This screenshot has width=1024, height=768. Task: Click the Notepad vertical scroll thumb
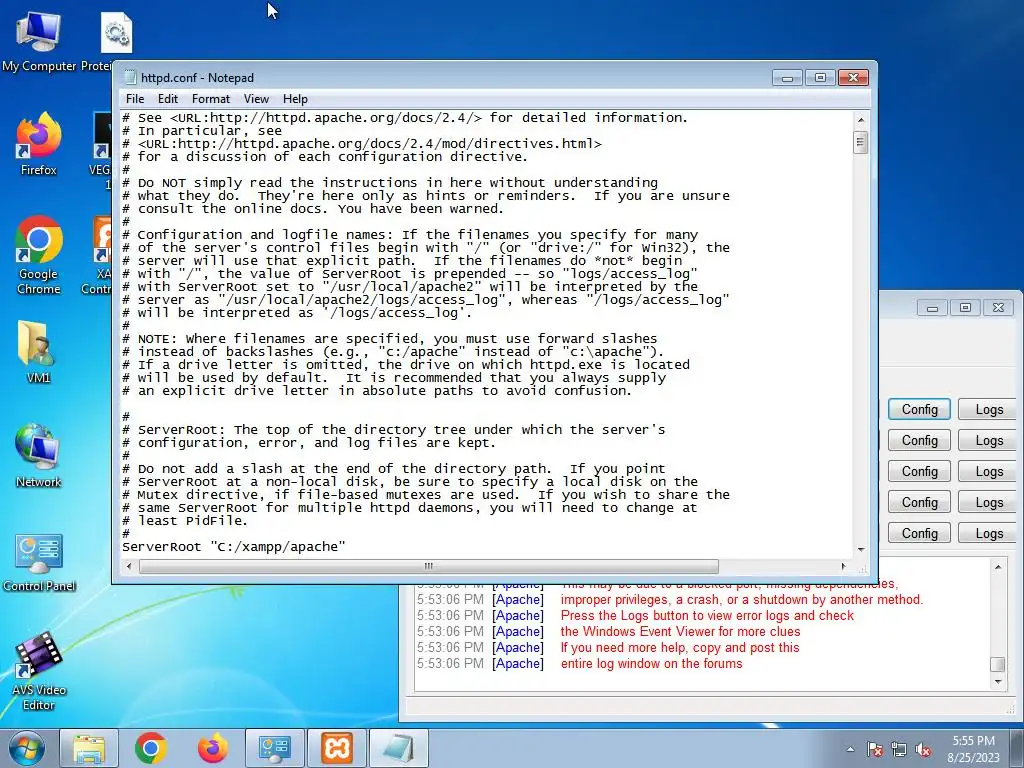[x=861, y=142]
